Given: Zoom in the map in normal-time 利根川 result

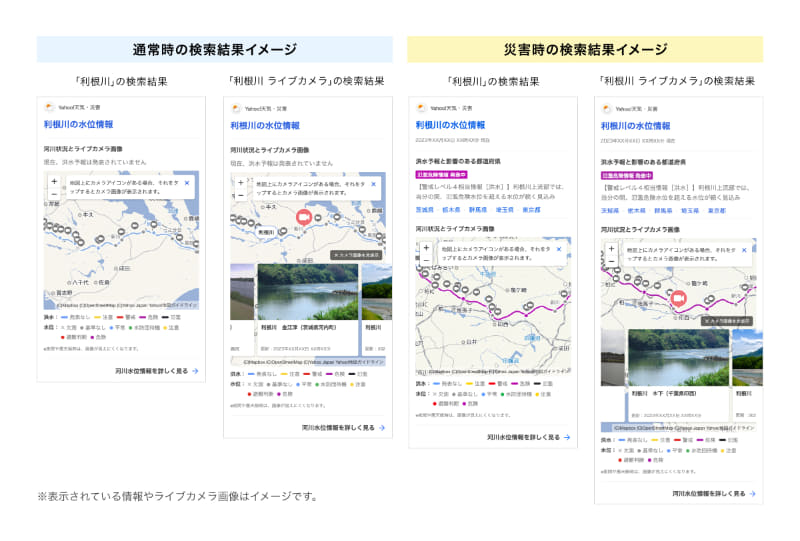Looking at the screenshot, I should coord(54,182).
